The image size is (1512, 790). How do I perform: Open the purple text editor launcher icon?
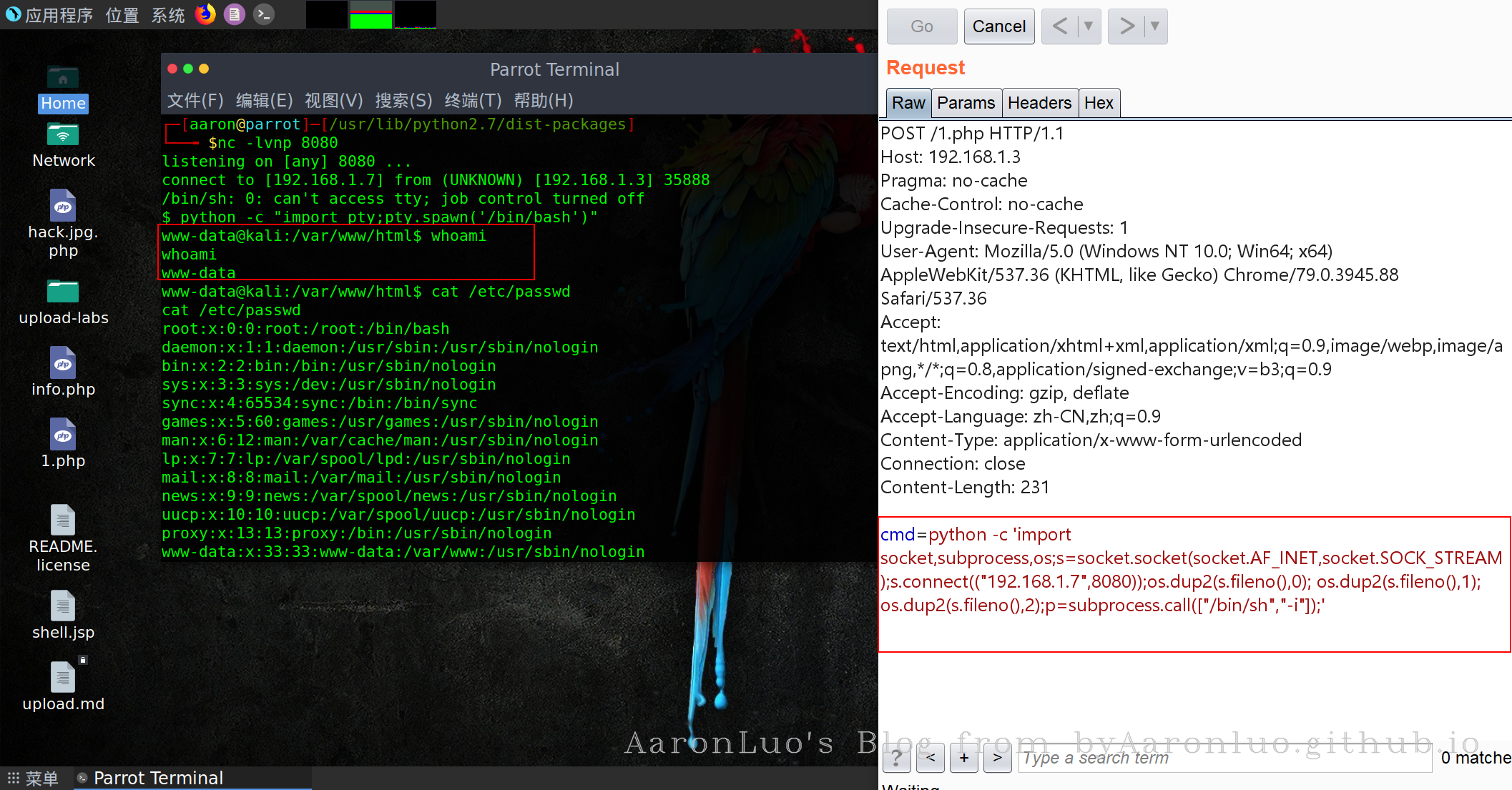(x=235, y=14)
